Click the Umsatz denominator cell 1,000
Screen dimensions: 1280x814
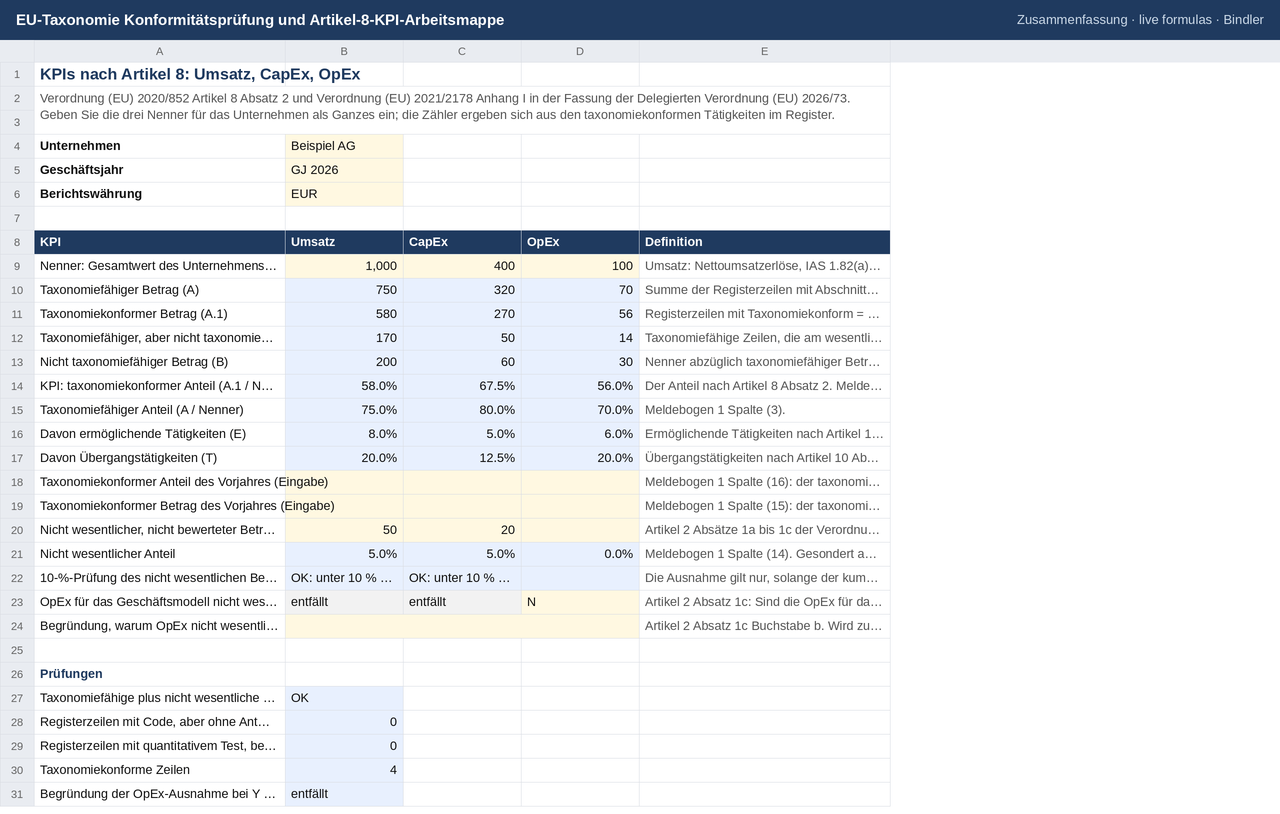344,266
